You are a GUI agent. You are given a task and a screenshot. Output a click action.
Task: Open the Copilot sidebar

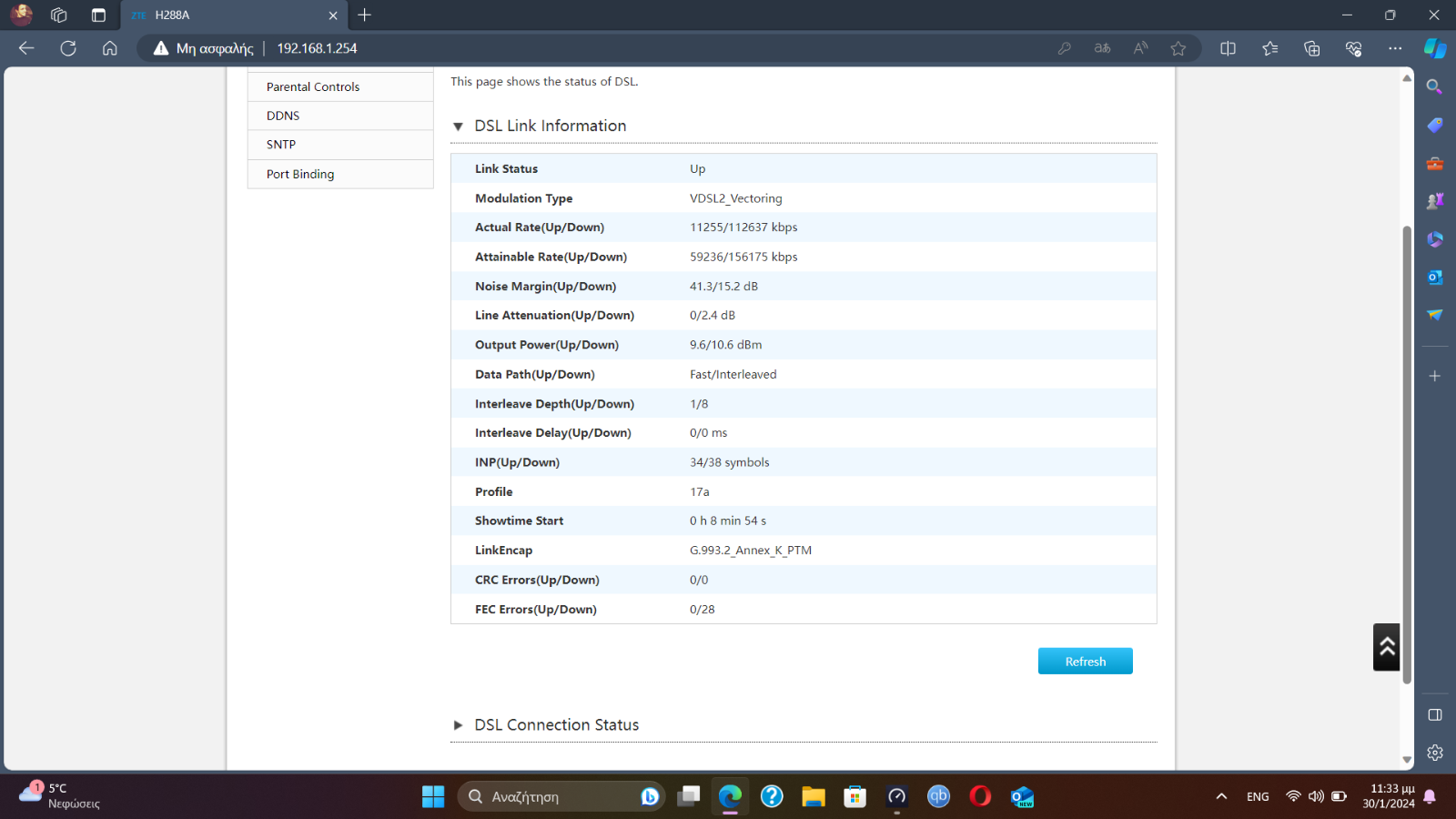tap(1435, 48)
